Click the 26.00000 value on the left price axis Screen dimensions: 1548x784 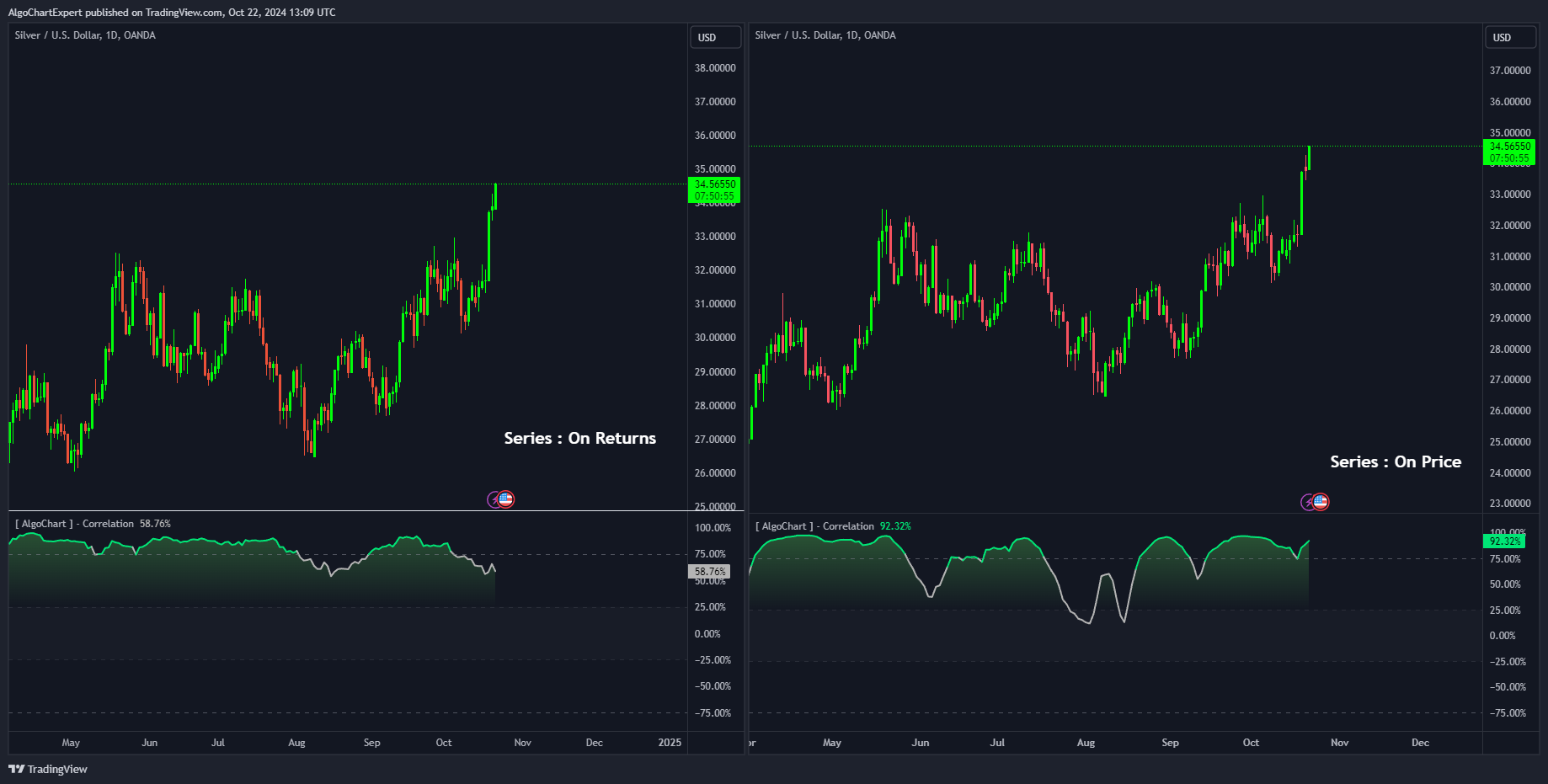[715, 473]
